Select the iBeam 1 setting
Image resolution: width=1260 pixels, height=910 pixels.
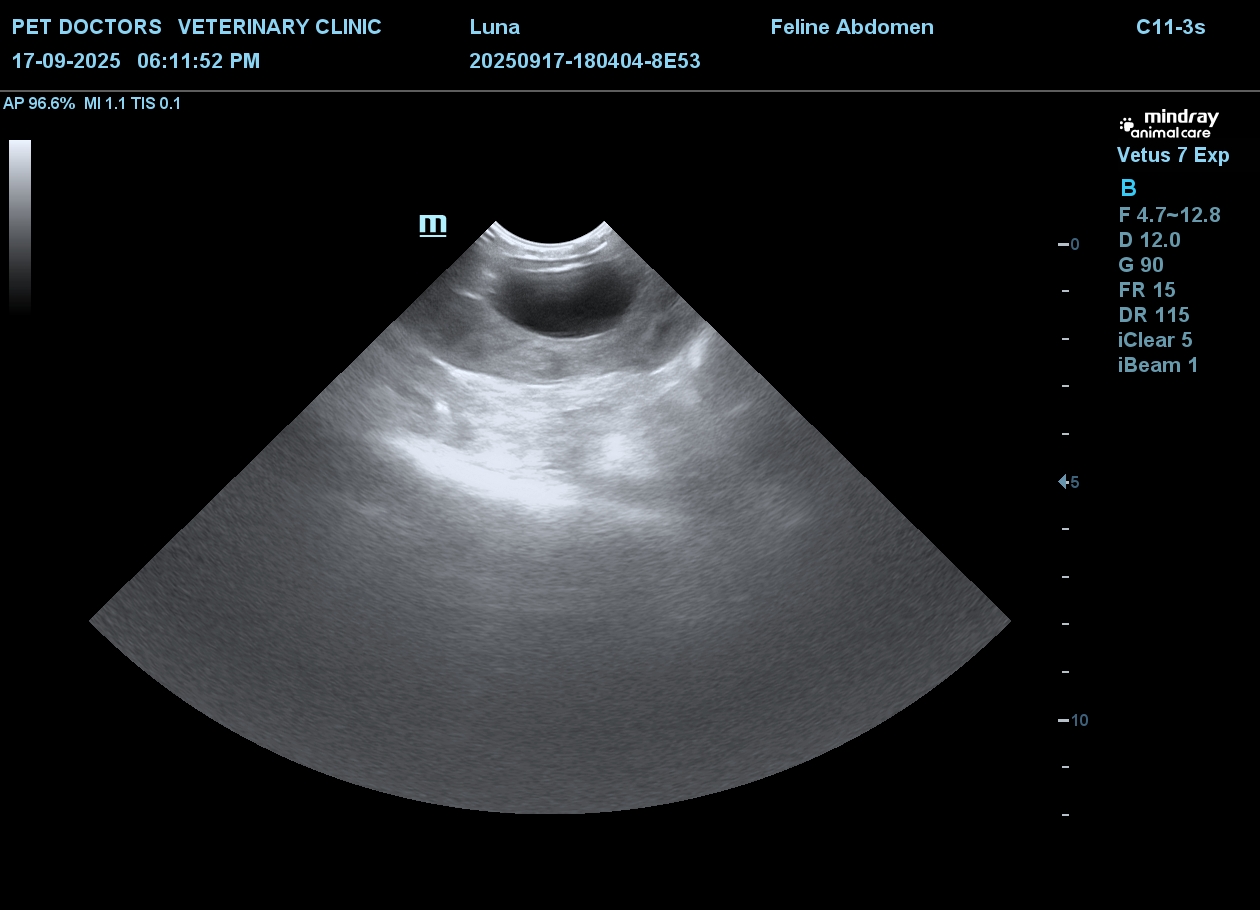pos(1158,365)
